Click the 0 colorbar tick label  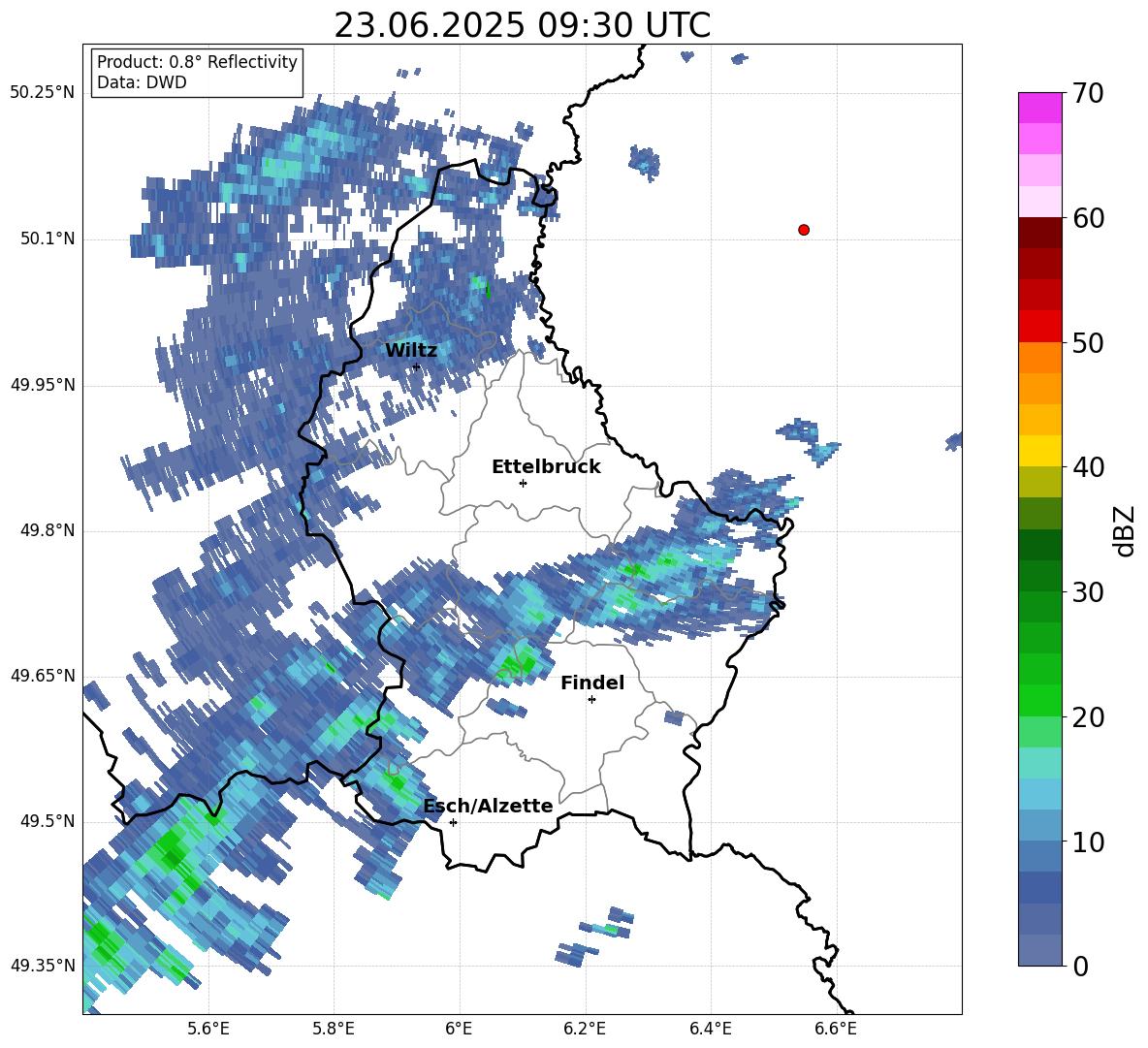click(1080, 966)
